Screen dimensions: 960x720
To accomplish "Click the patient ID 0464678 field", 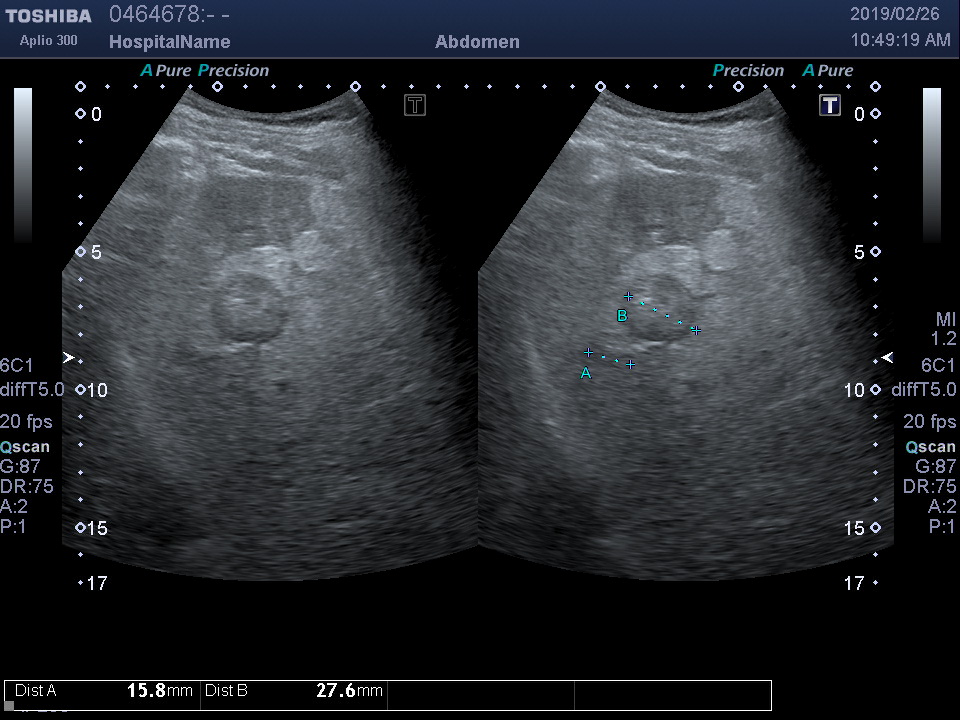I will click(x=169, y=15).
